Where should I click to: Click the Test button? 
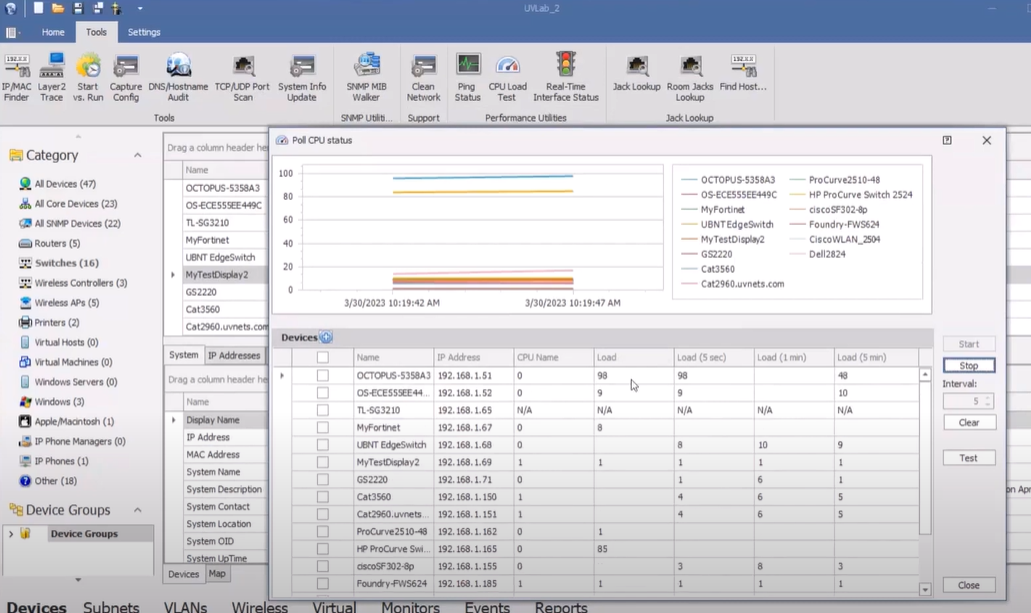pyautogui.click(x=969, y=458)
